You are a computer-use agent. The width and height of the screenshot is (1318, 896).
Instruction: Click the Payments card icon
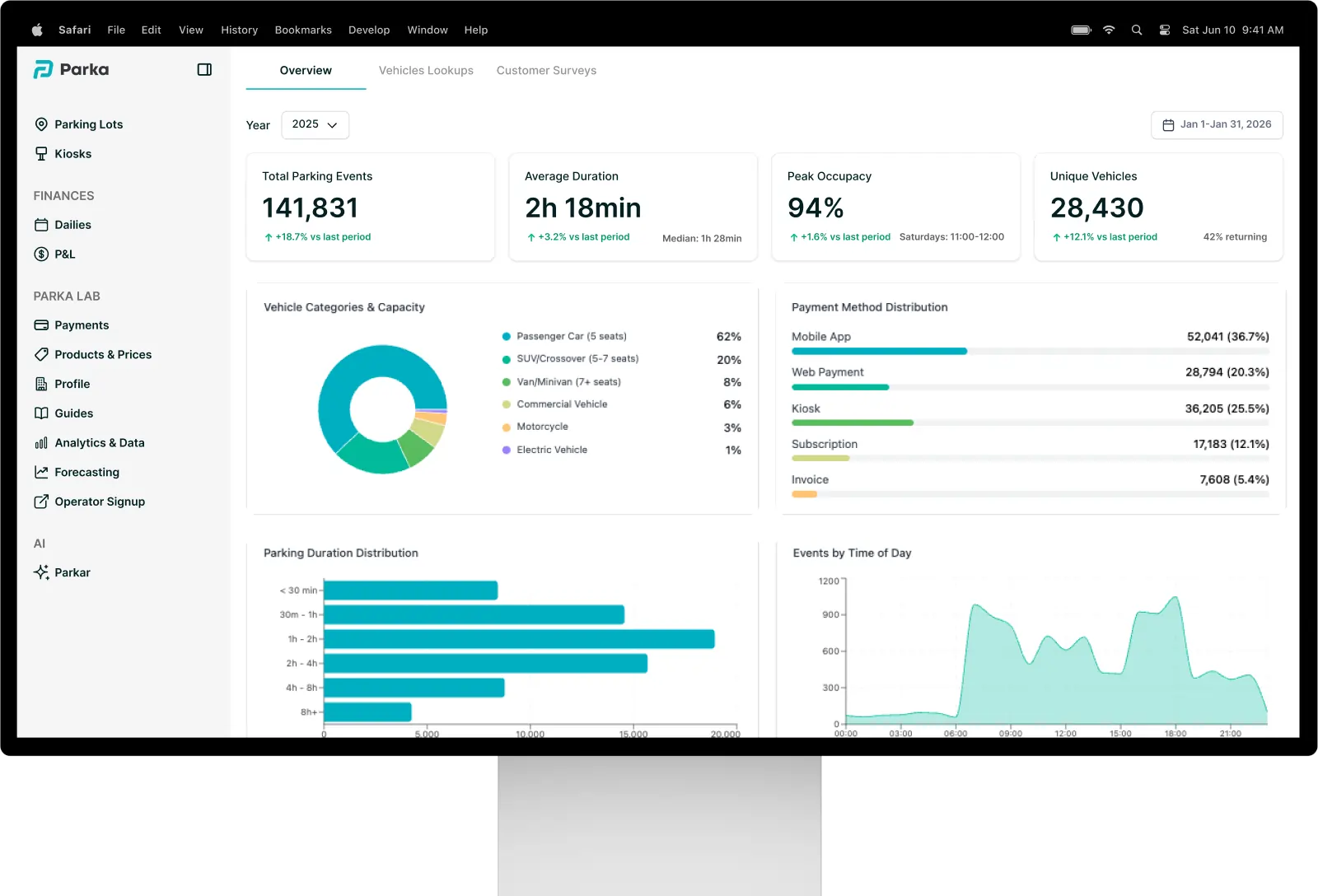(x=41, y=325)
